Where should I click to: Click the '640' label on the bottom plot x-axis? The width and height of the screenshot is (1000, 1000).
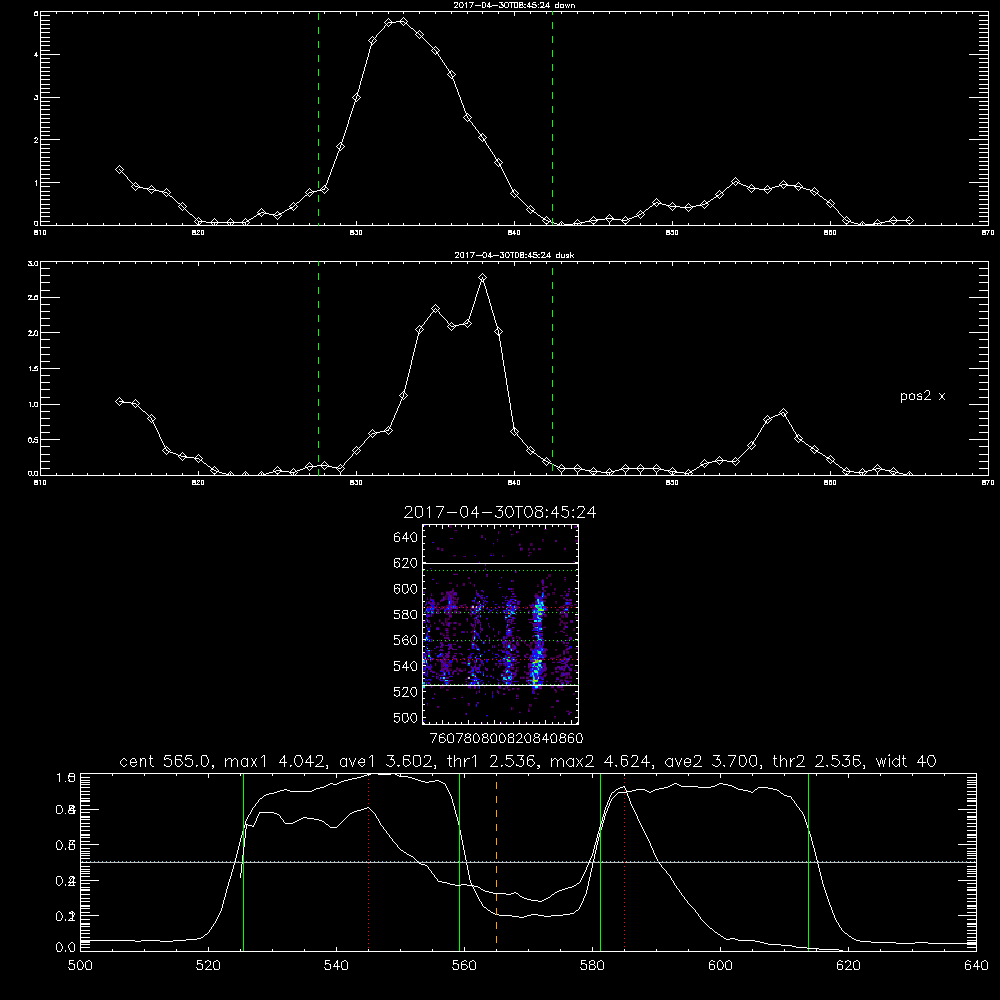976,966
